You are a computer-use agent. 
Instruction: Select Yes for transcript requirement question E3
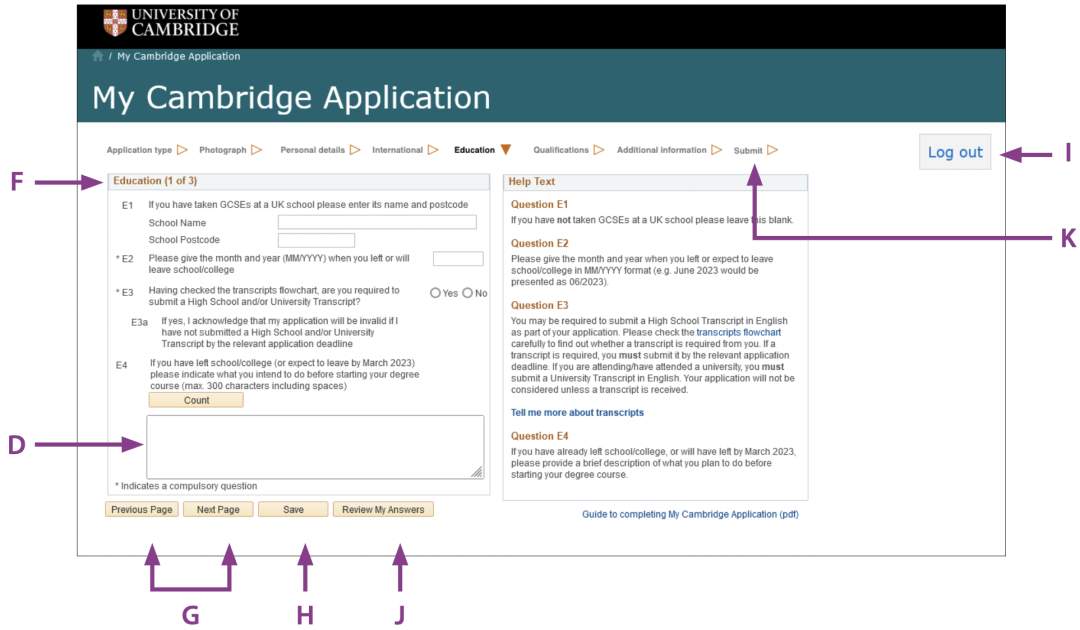(x=435, y=293)
